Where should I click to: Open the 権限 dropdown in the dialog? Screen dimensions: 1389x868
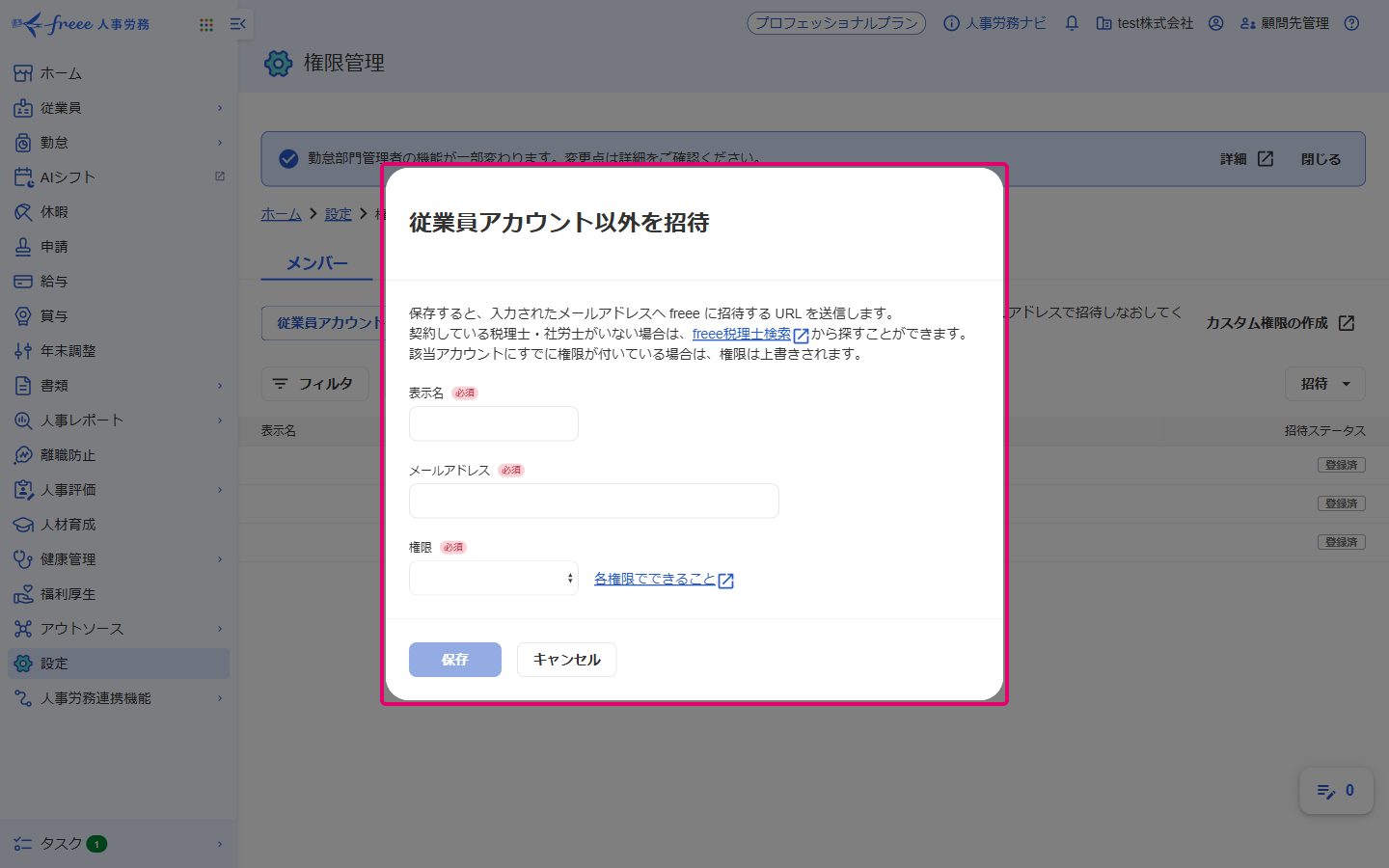(x=494, y=578)
